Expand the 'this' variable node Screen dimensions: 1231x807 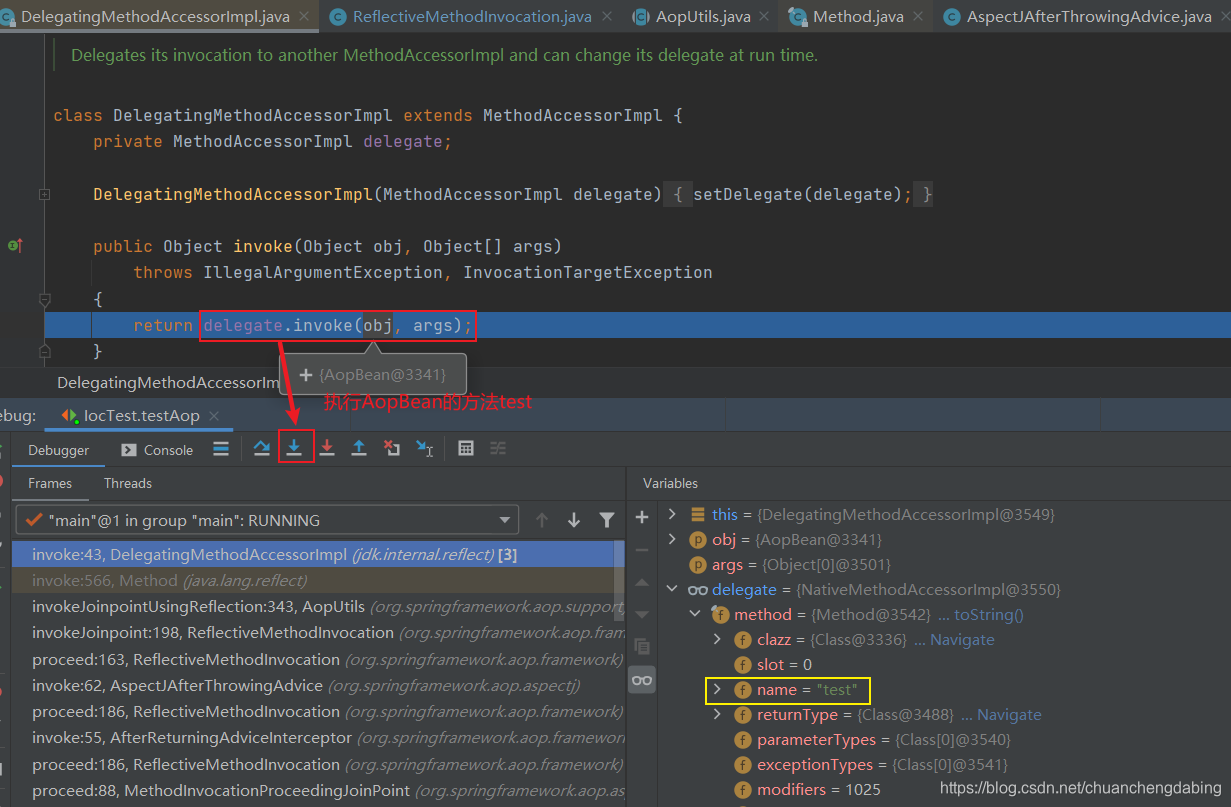[x=672, y=514]
